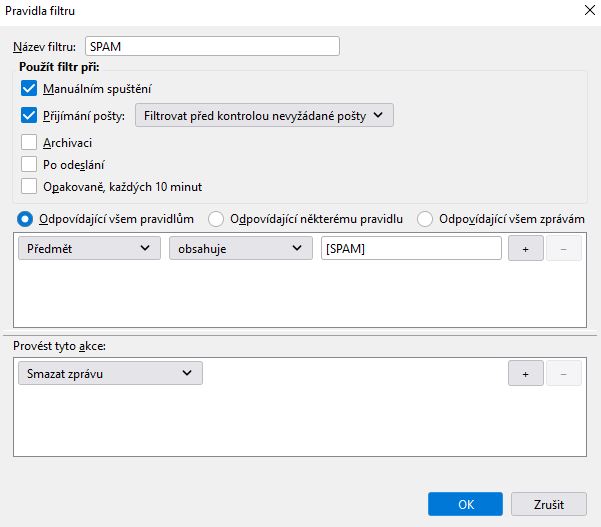Click the plus button to add new action
The image size is (601, 527).
click(525, 373)
